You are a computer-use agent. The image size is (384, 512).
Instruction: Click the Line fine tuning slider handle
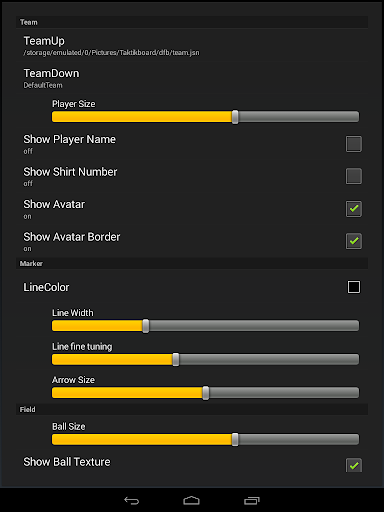click(176, 359)
